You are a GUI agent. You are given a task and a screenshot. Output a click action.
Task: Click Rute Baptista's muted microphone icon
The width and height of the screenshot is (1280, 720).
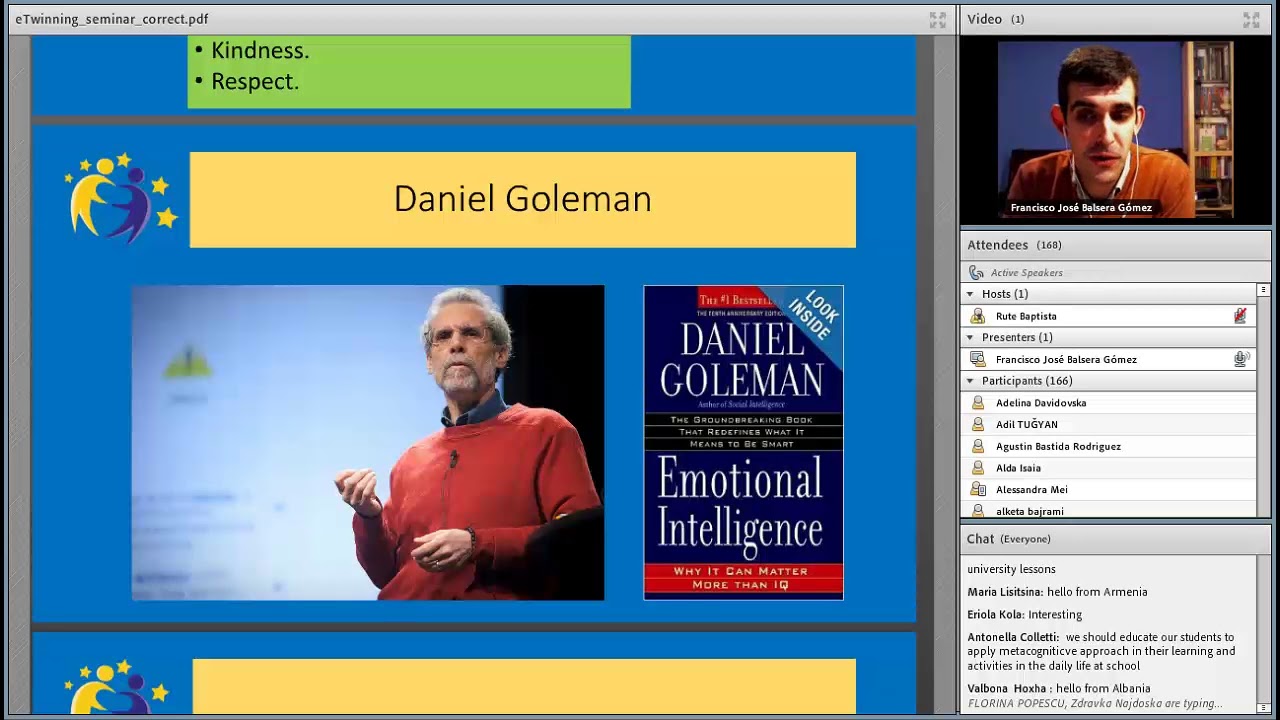pyautogui.click(x=1240, y=316)
